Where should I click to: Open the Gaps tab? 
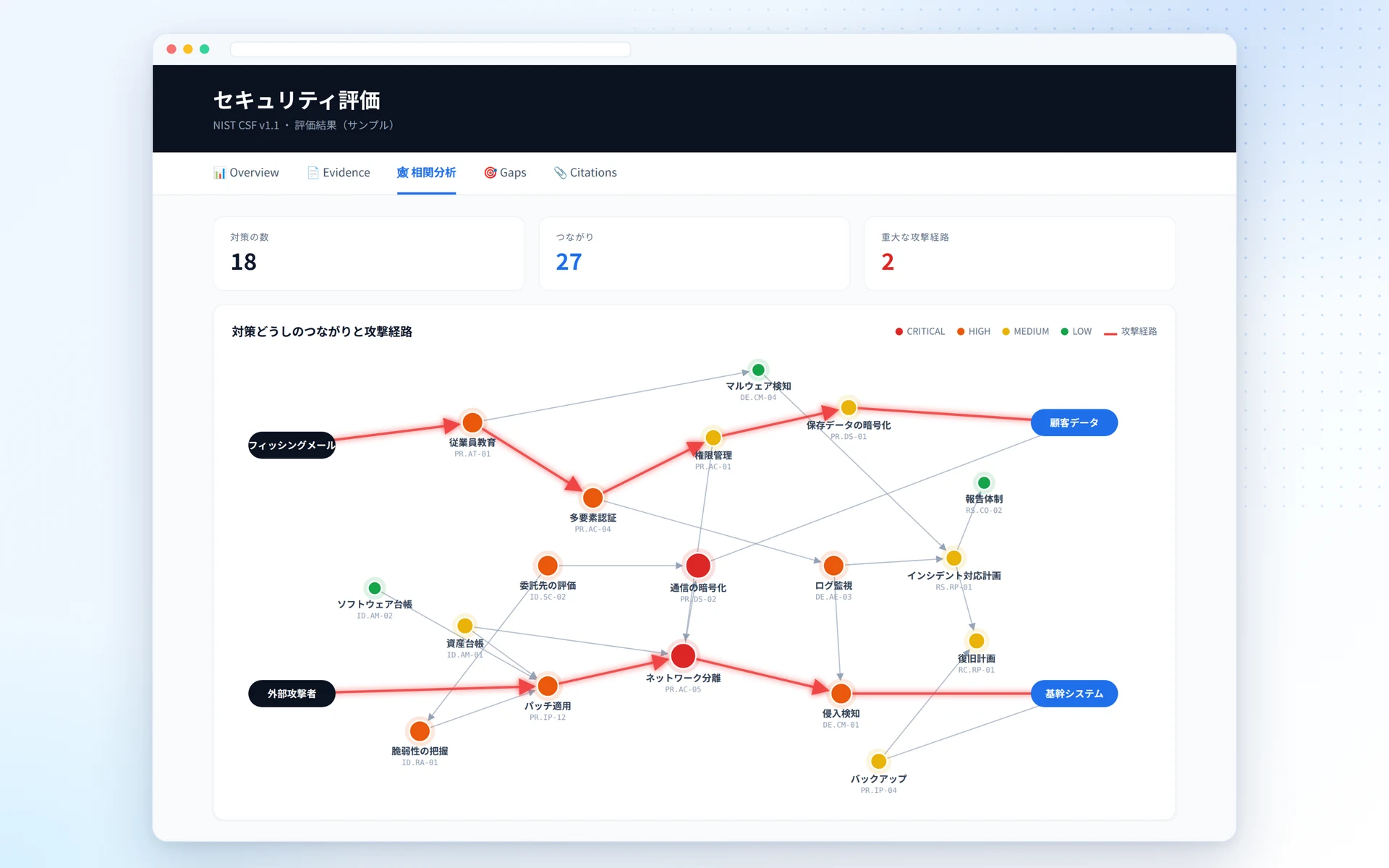tap(505, 173)
